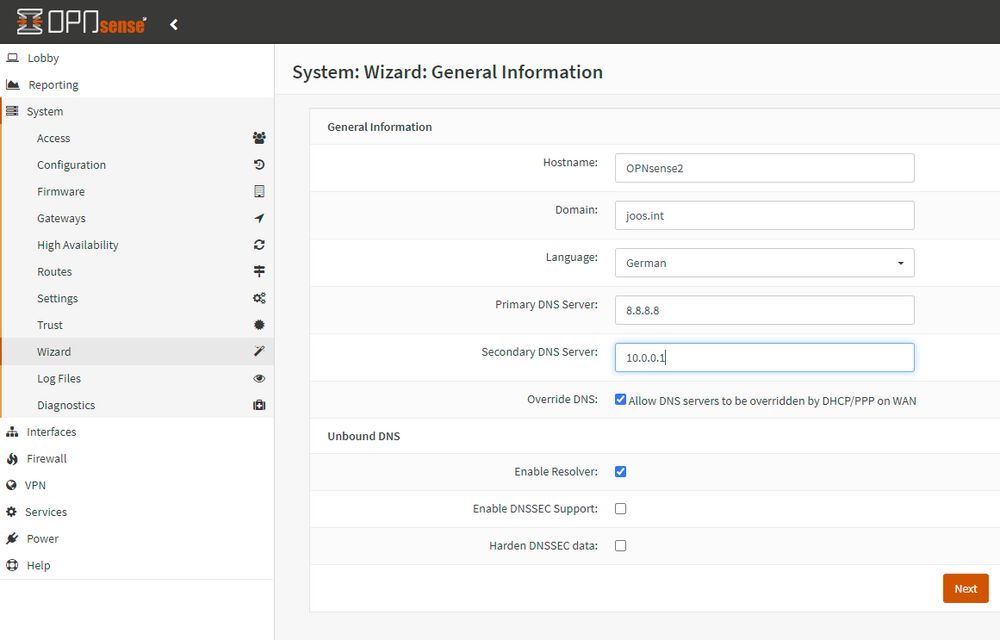
Task: Open Settings via the gears icon
Action: point(259,298)
